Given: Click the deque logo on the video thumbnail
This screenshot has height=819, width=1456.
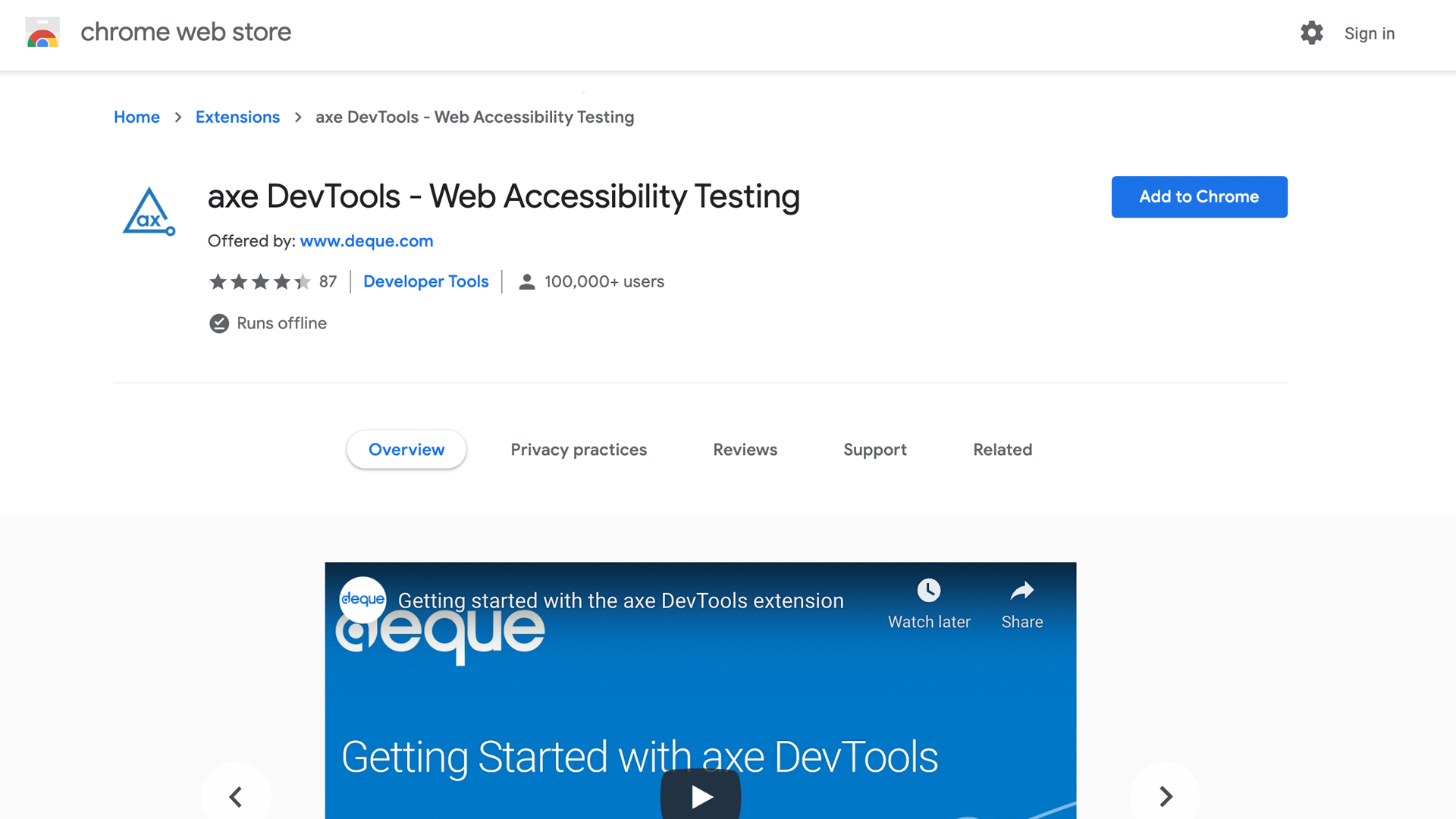Looking at the screenshot, I should [x=362, y=598].
